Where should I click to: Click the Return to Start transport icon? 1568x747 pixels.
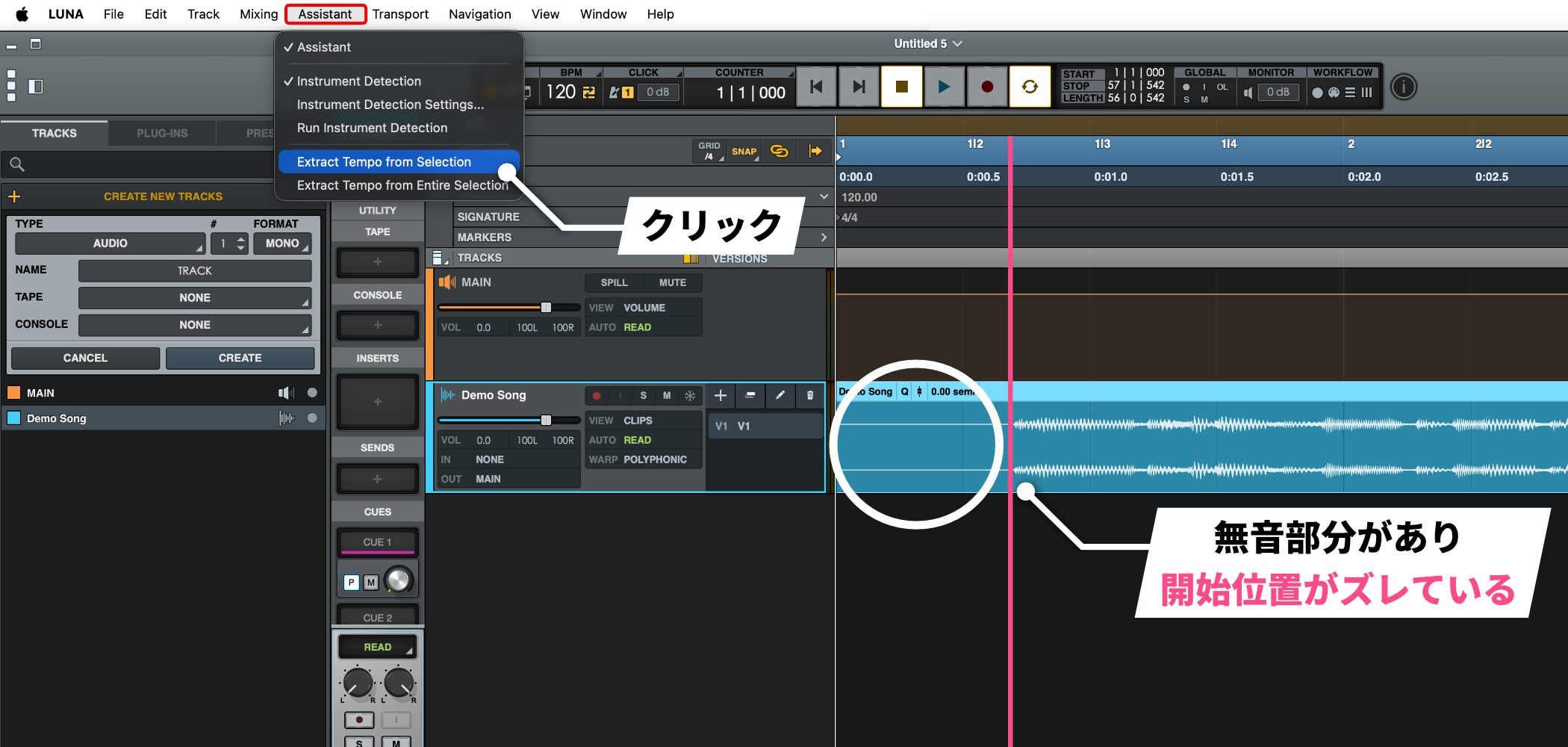pos(816,87)
